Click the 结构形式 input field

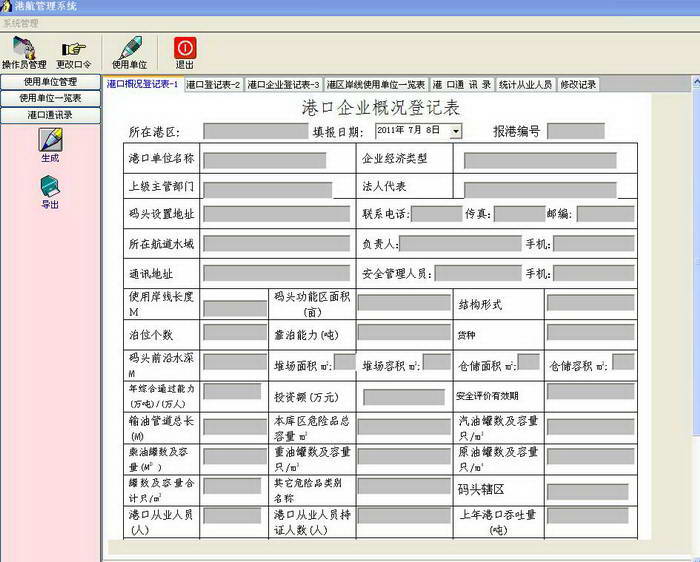click(591, 303)
